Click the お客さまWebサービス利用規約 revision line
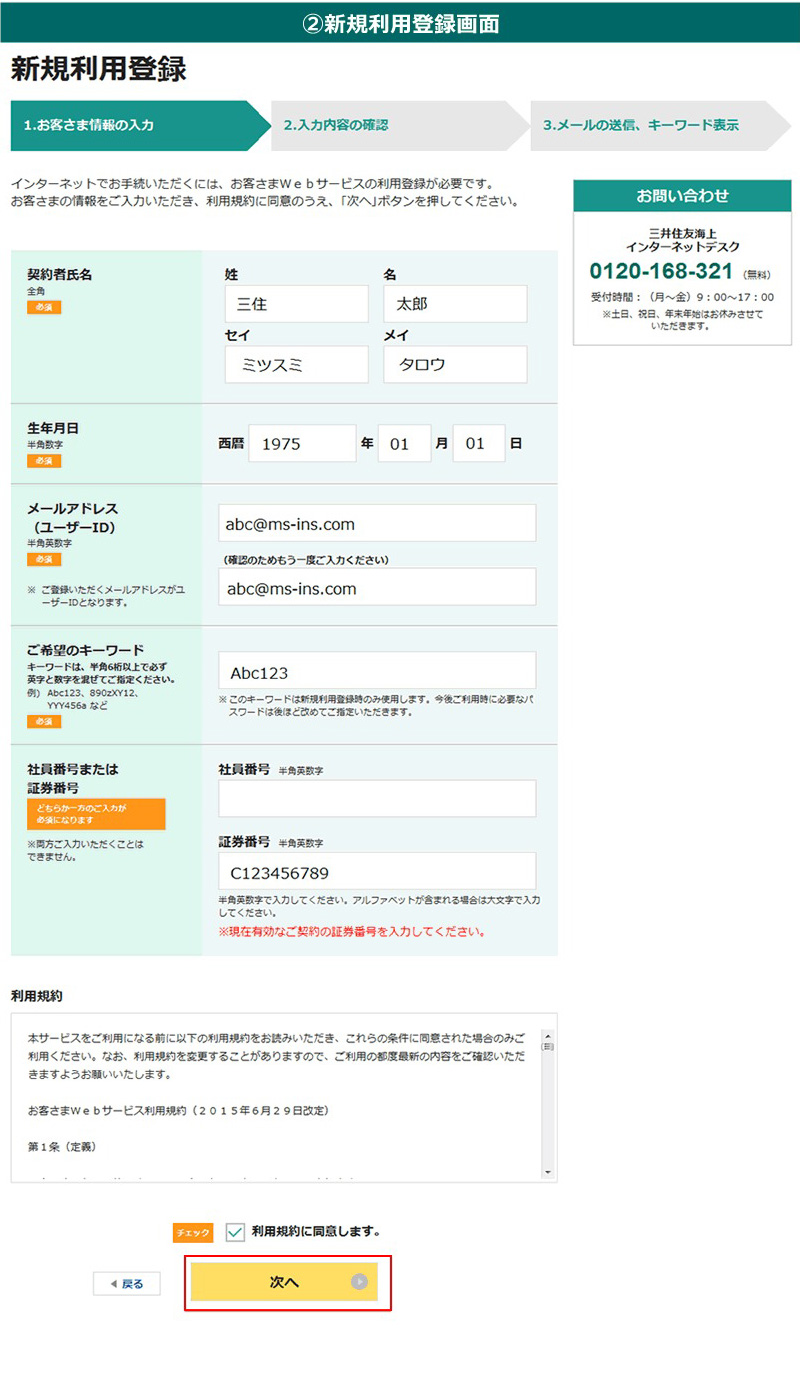The image size is (800, 1384). [179, 1111]
